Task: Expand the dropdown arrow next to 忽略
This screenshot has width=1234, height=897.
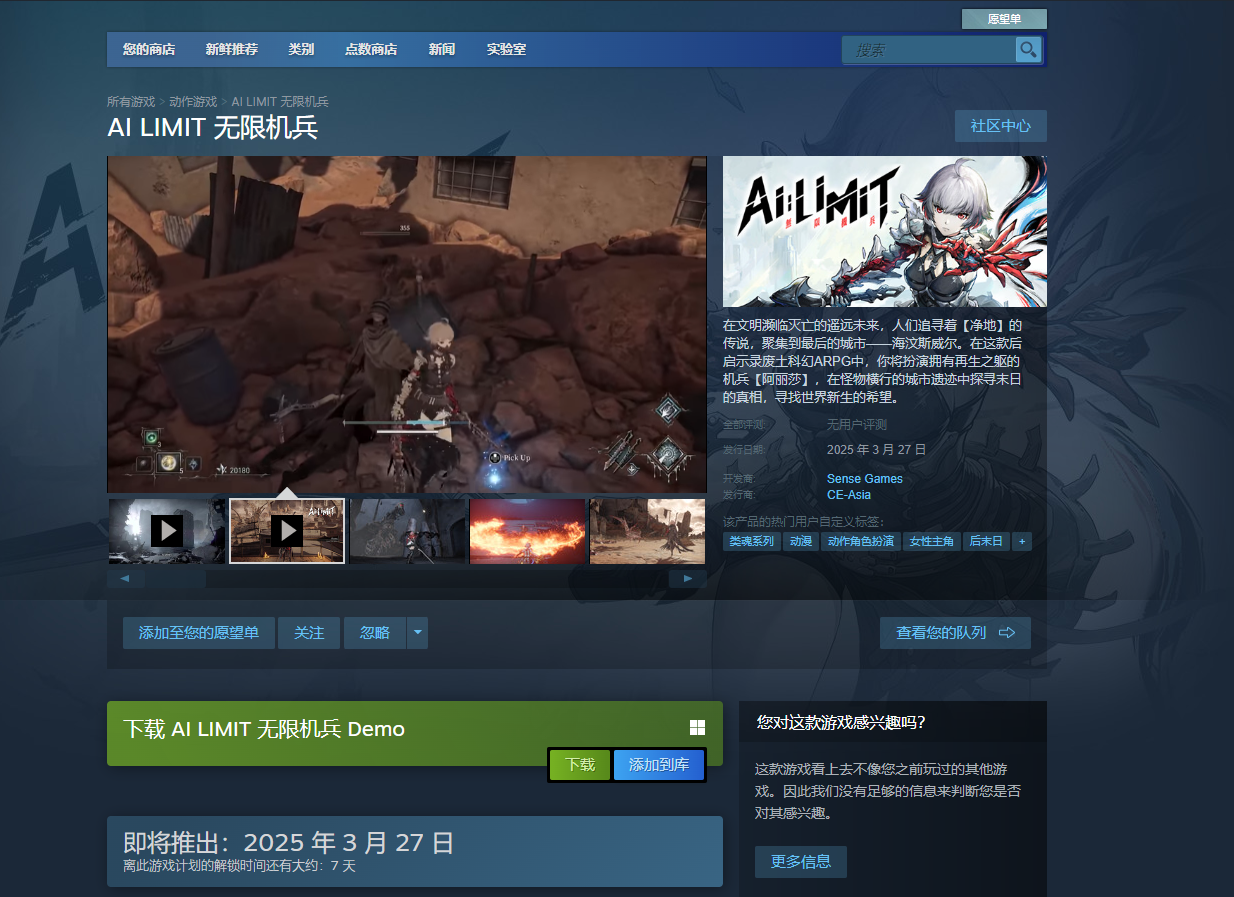Action: tap(418, 633)
